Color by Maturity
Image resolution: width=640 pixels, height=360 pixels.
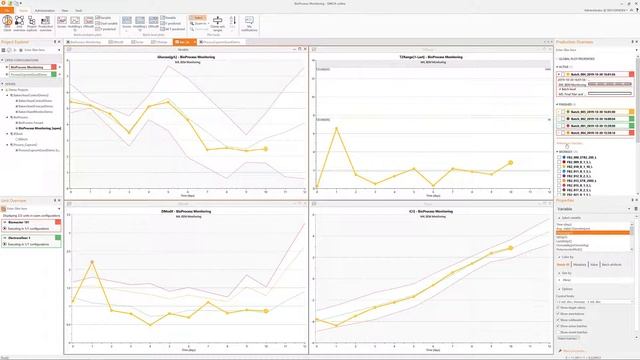pyautogui.click(x=579, y=265)
